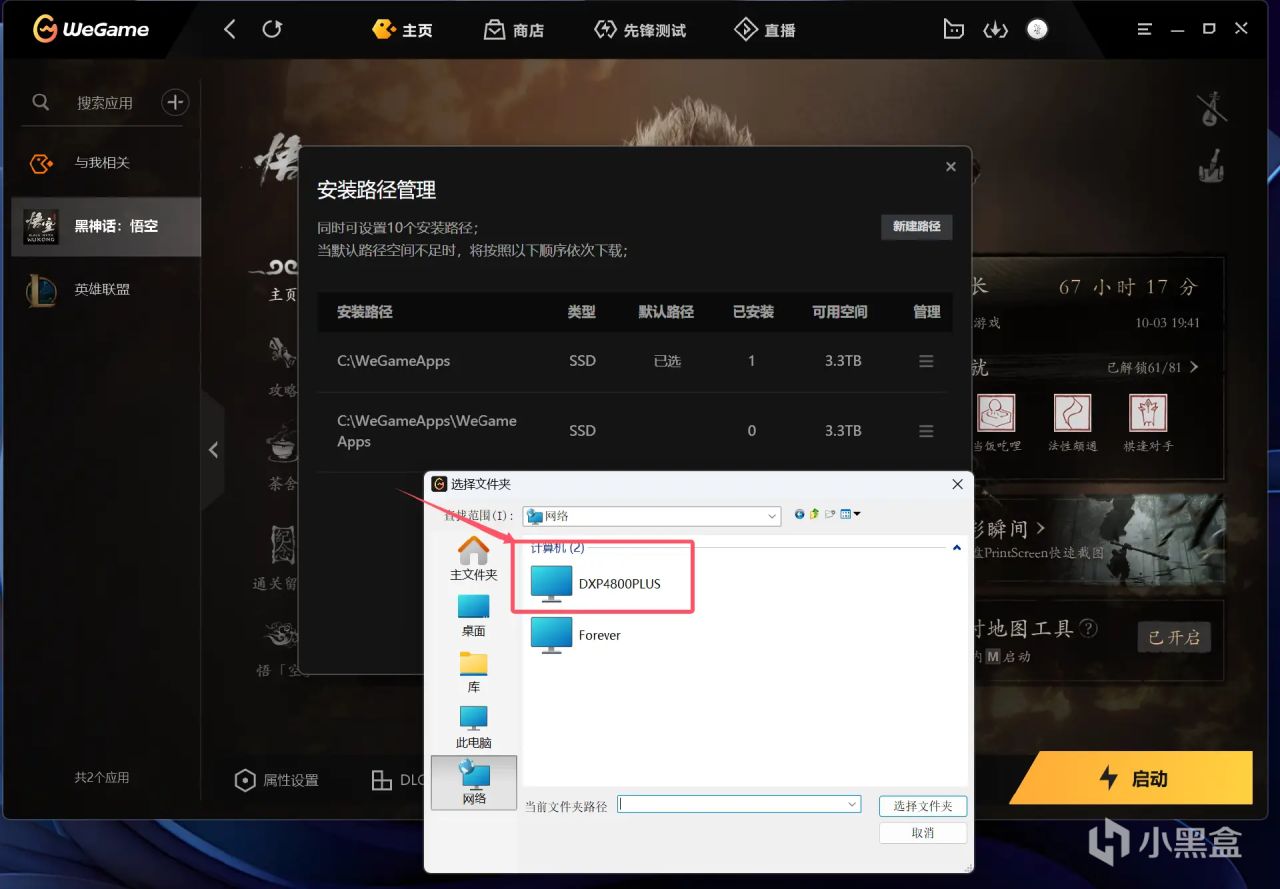Open 与我相关 in the sidebar

point(101,163)
